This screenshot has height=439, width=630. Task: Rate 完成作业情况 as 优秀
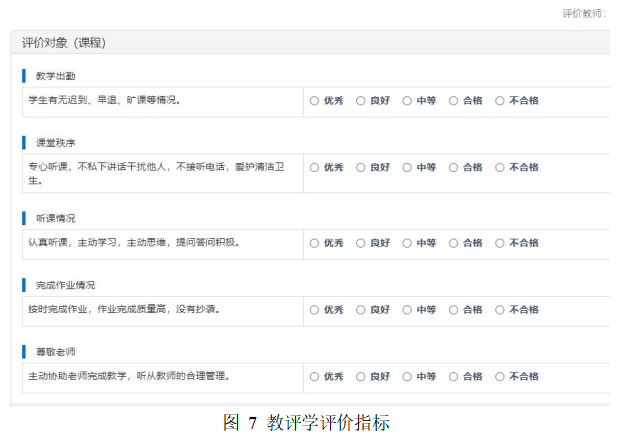(314, 310)
